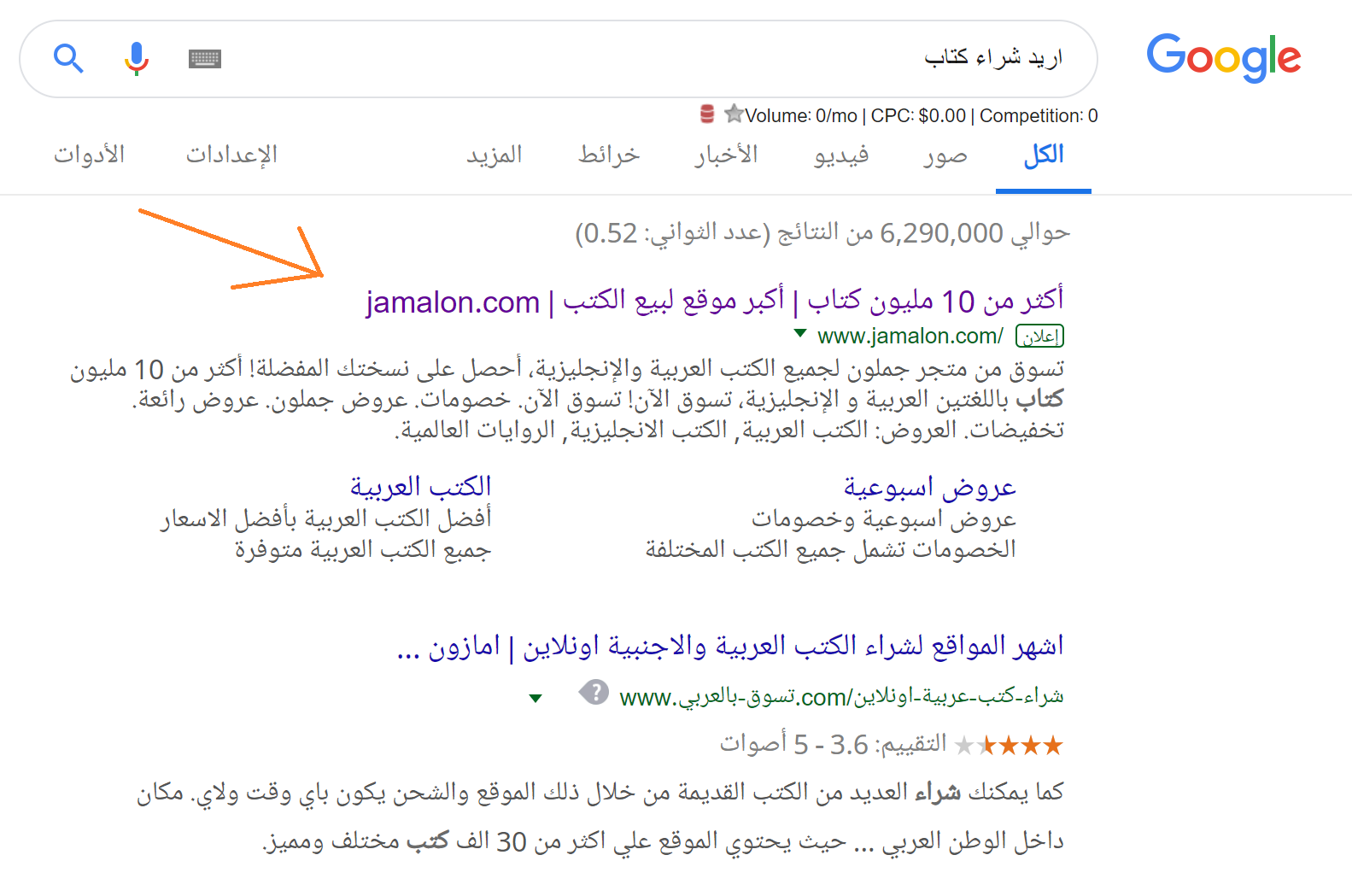Open the اشهر المواقع لشراء الكتب result
This screenshot has width=1352, height=896.
pyautogui.click(x=730, y=647)
